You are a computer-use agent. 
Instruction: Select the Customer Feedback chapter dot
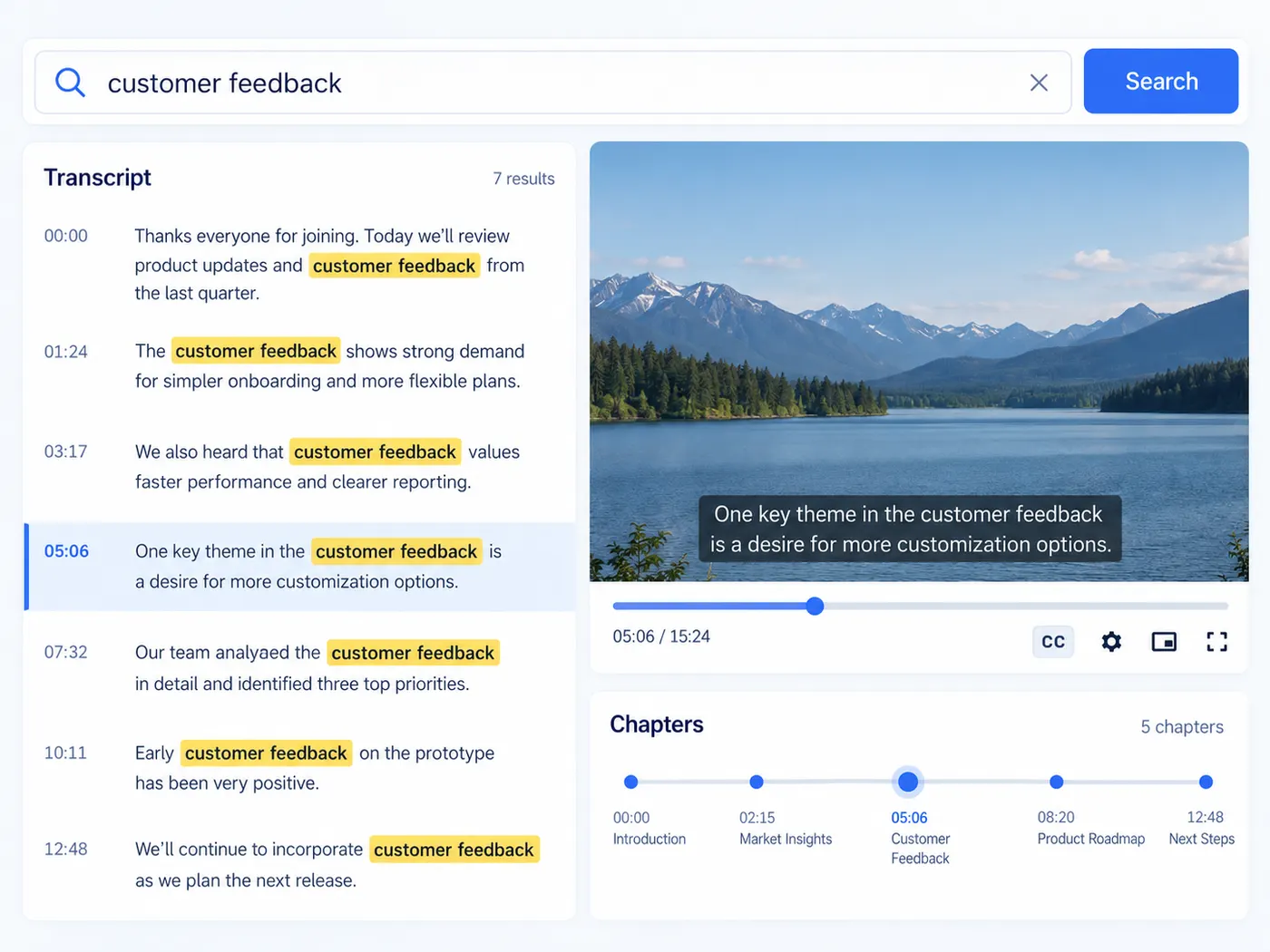point(908,782)
